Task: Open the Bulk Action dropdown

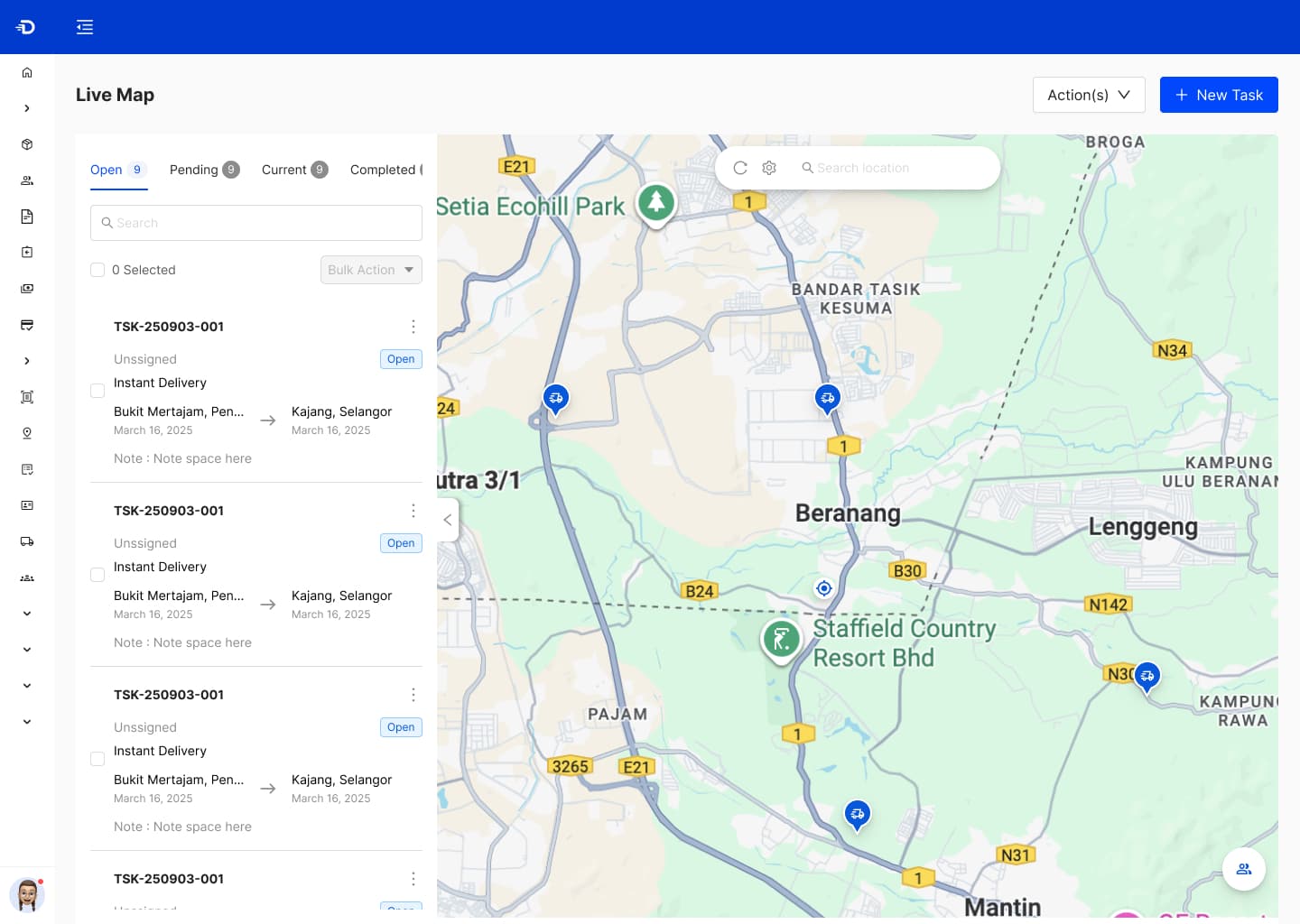Action: coord(371,270)
